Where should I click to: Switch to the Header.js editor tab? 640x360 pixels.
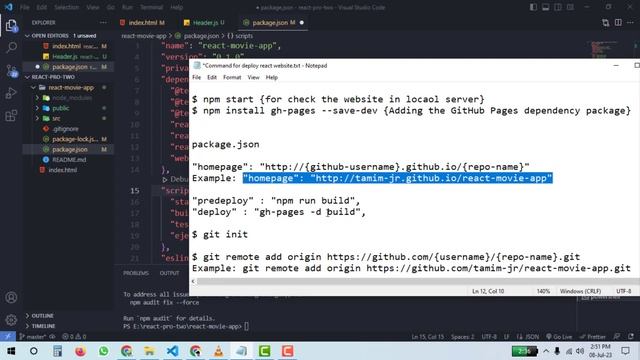(x=204, y=22)
